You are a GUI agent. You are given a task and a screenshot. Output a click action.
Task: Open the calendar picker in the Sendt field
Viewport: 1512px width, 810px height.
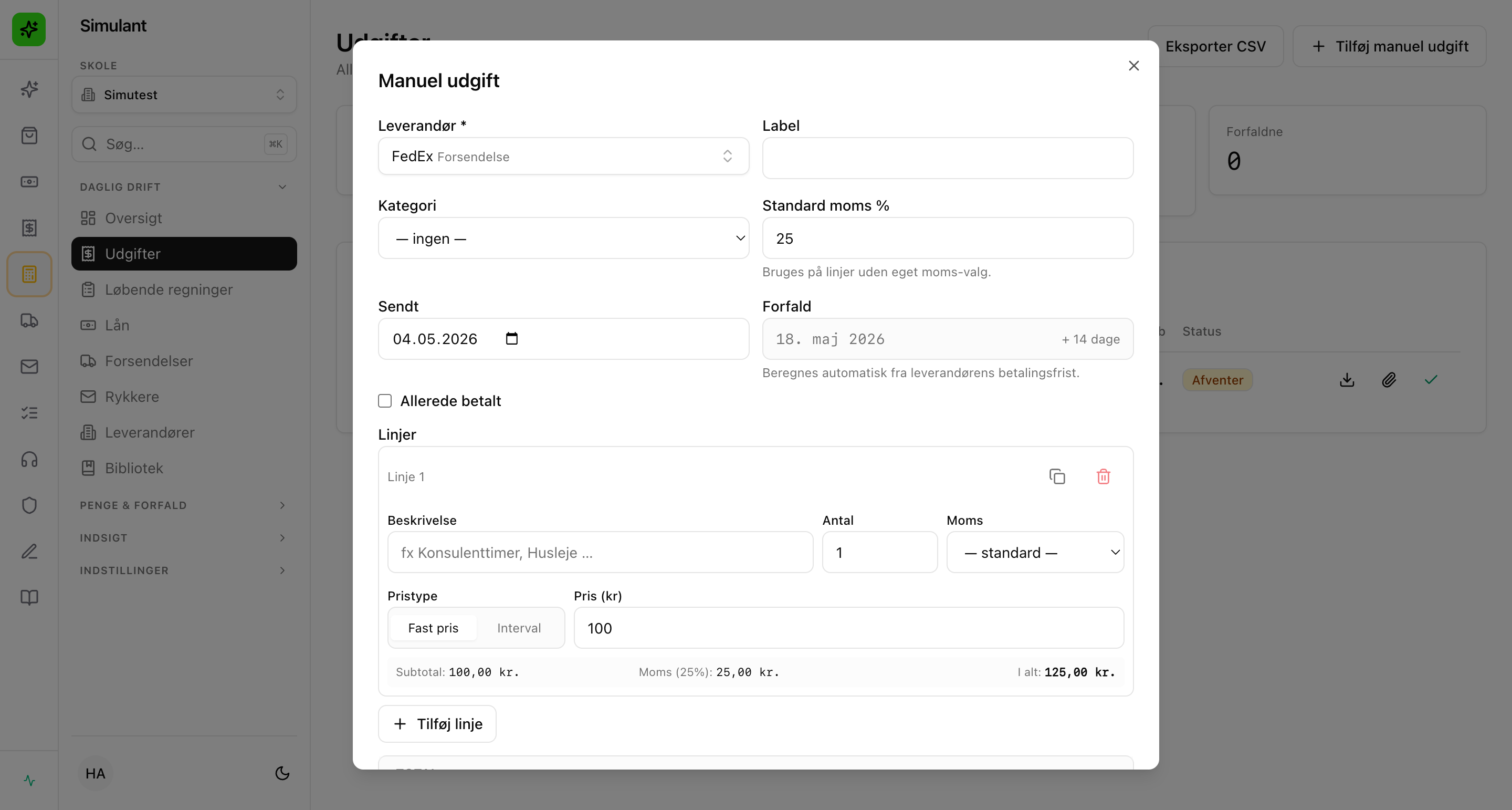point(512,338)
